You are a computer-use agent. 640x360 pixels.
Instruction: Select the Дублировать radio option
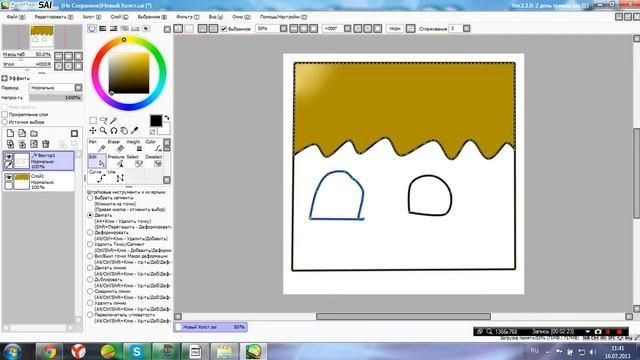[90, 280]
